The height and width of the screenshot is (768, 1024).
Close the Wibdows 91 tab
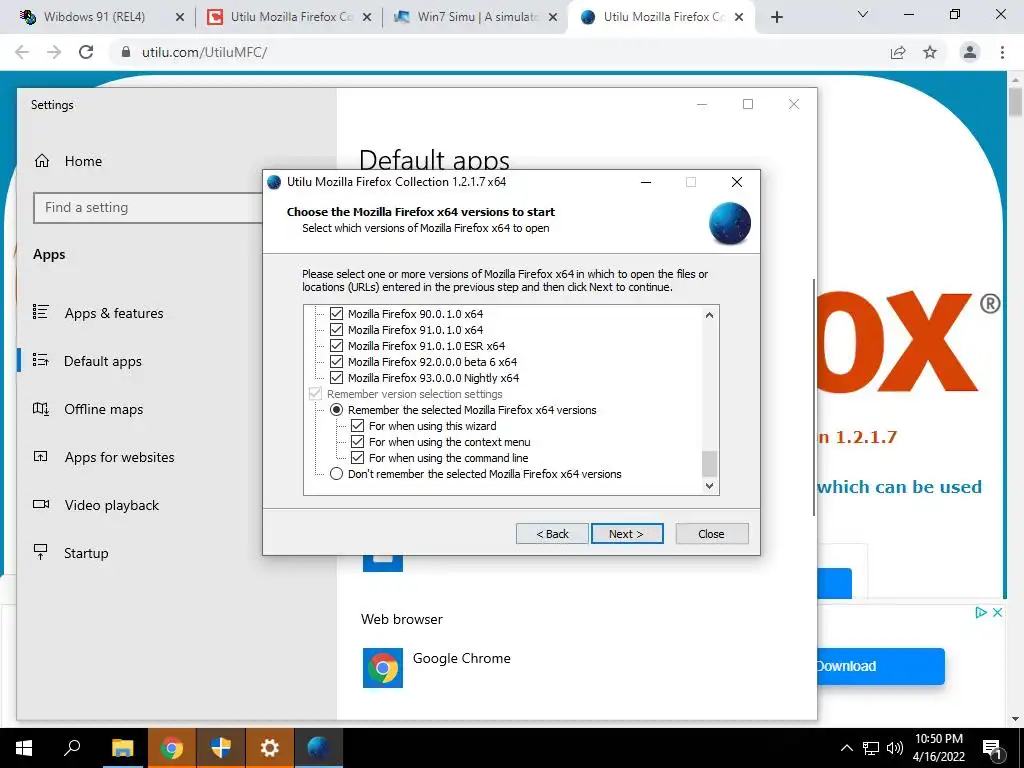pyautogui.click(x=180, y=17)
